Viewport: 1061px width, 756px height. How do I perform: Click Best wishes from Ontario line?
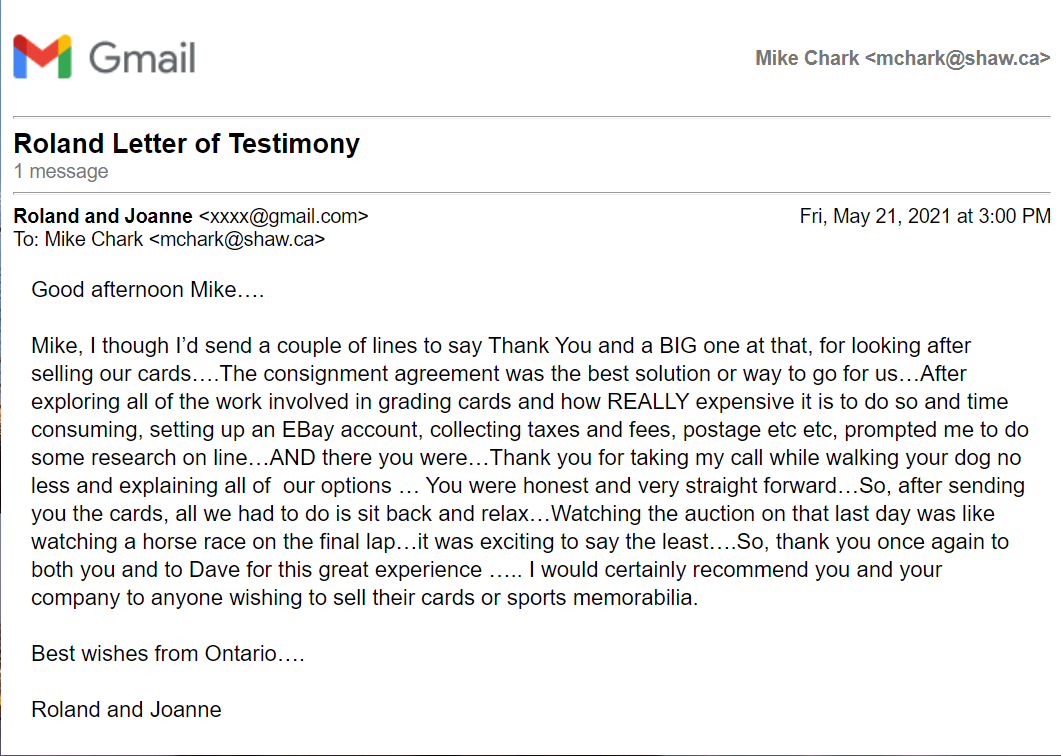click(168, 654)
